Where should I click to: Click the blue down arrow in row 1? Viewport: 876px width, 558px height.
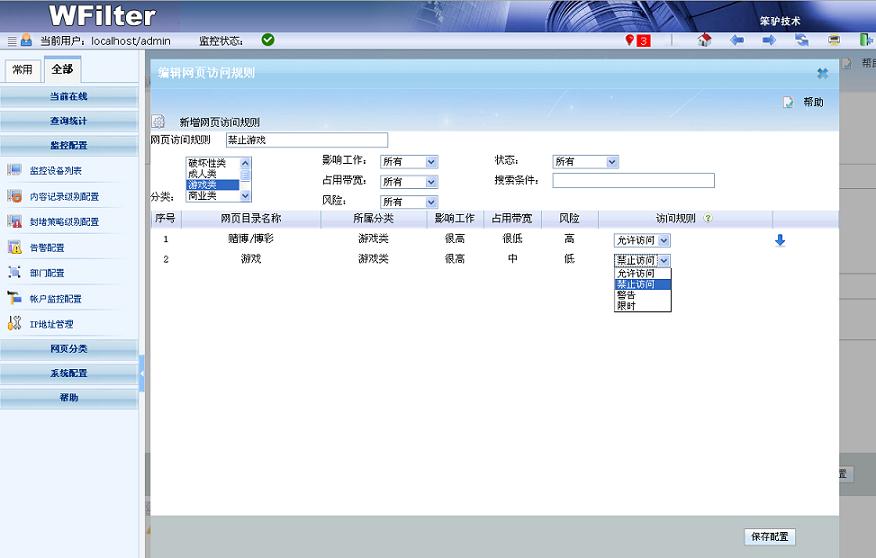pyautogui.click(x=780, y=240)
